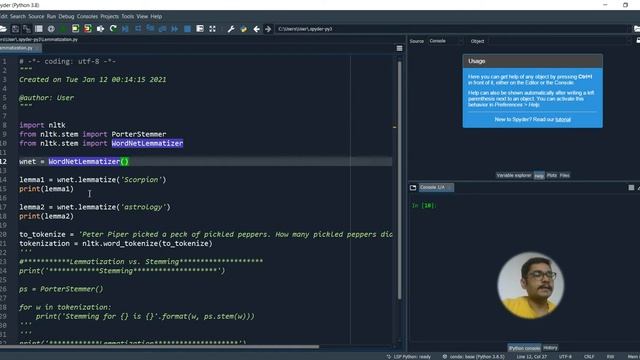Open the Consoles menu
This screenshot has height=360, width=640.
(x=87, y=16)
